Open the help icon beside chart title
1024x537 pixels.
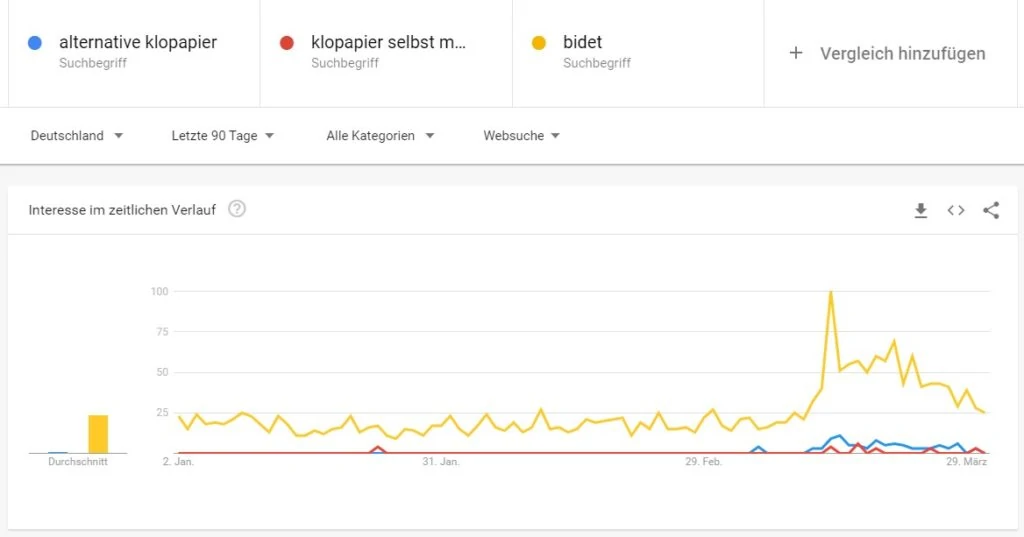[x=237, y=209]
